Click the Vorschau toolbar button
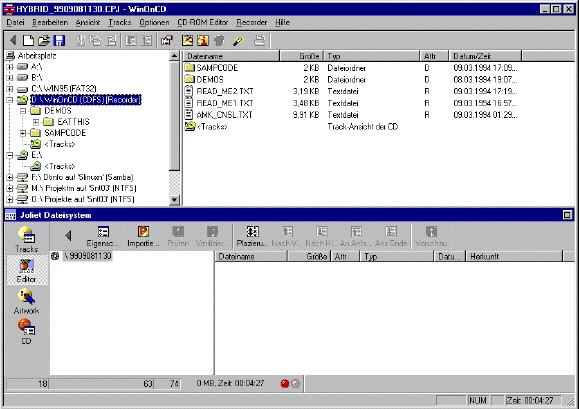The image size is (579, 409). point(431,236)
